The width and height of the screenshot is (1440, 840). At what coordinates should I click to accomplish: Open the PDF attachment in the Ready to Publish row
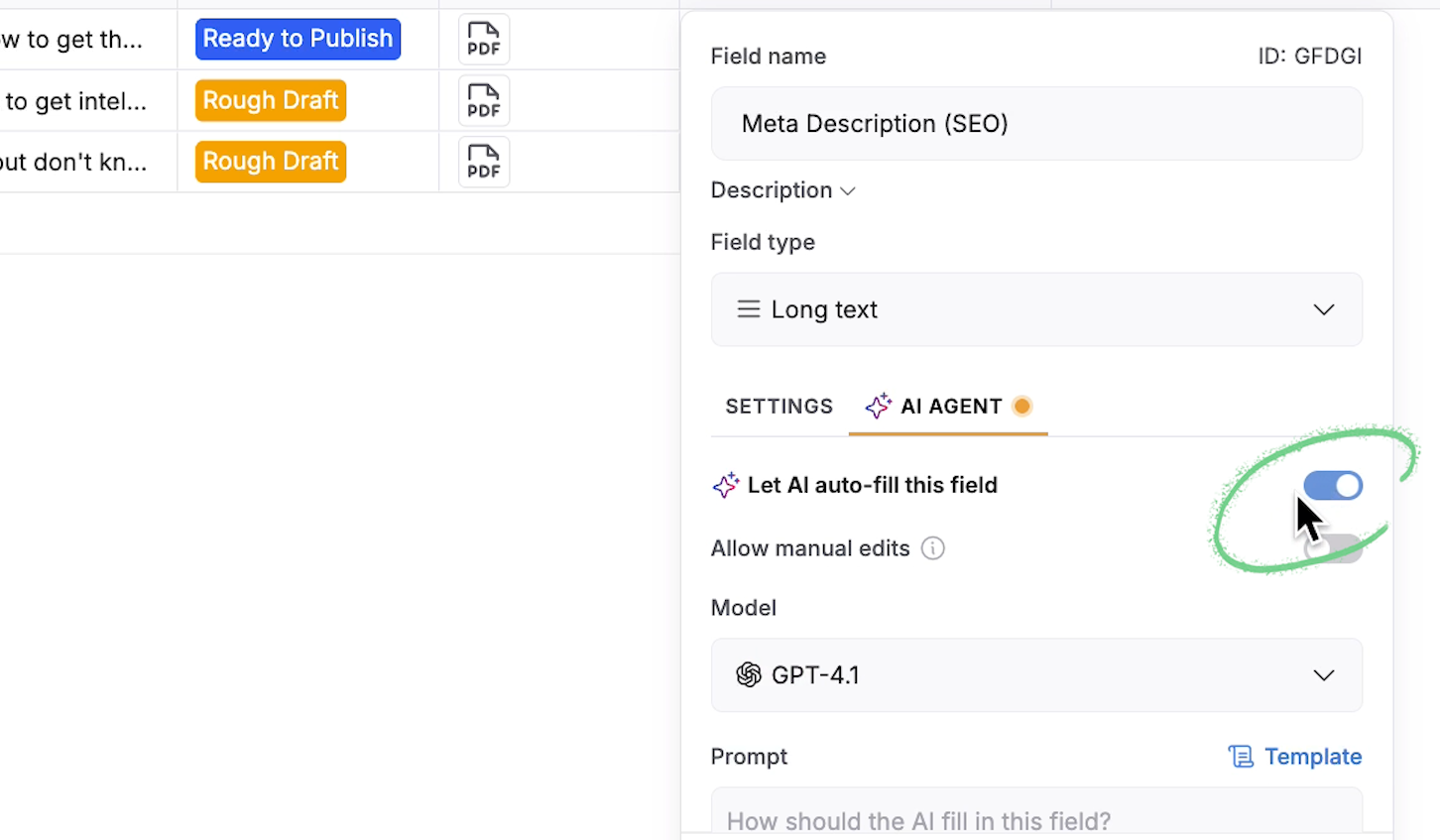[483, 39]
